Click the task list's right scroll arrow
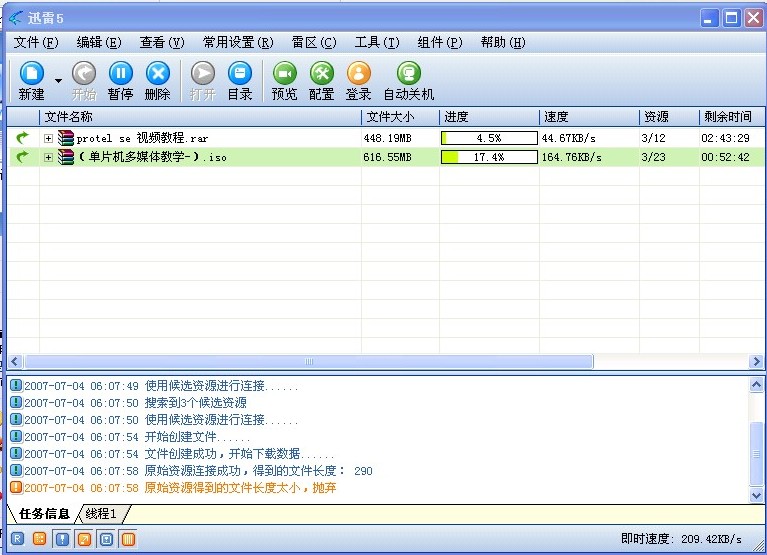The height and width of the screenshot is (555, 767). (756, 362)
